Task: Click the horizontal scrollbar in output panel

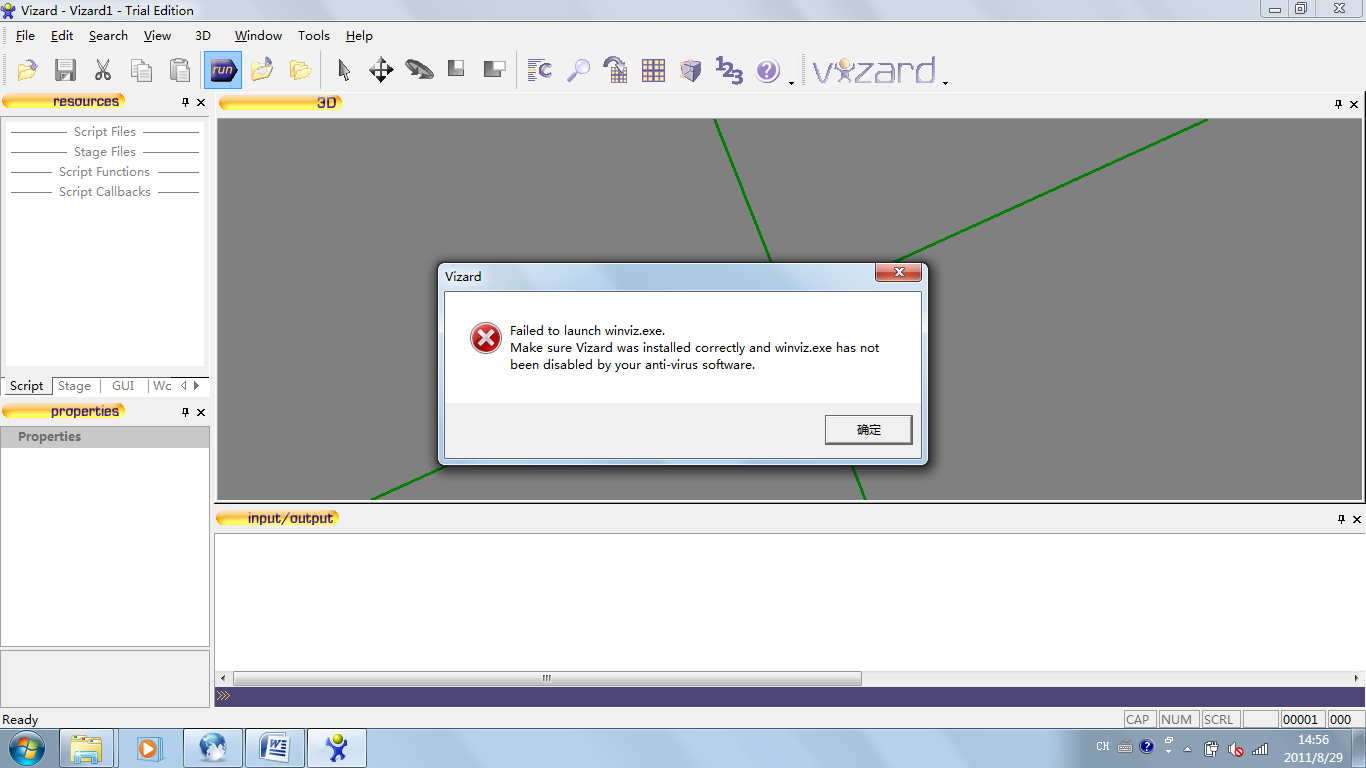Action: coord(546,678)
